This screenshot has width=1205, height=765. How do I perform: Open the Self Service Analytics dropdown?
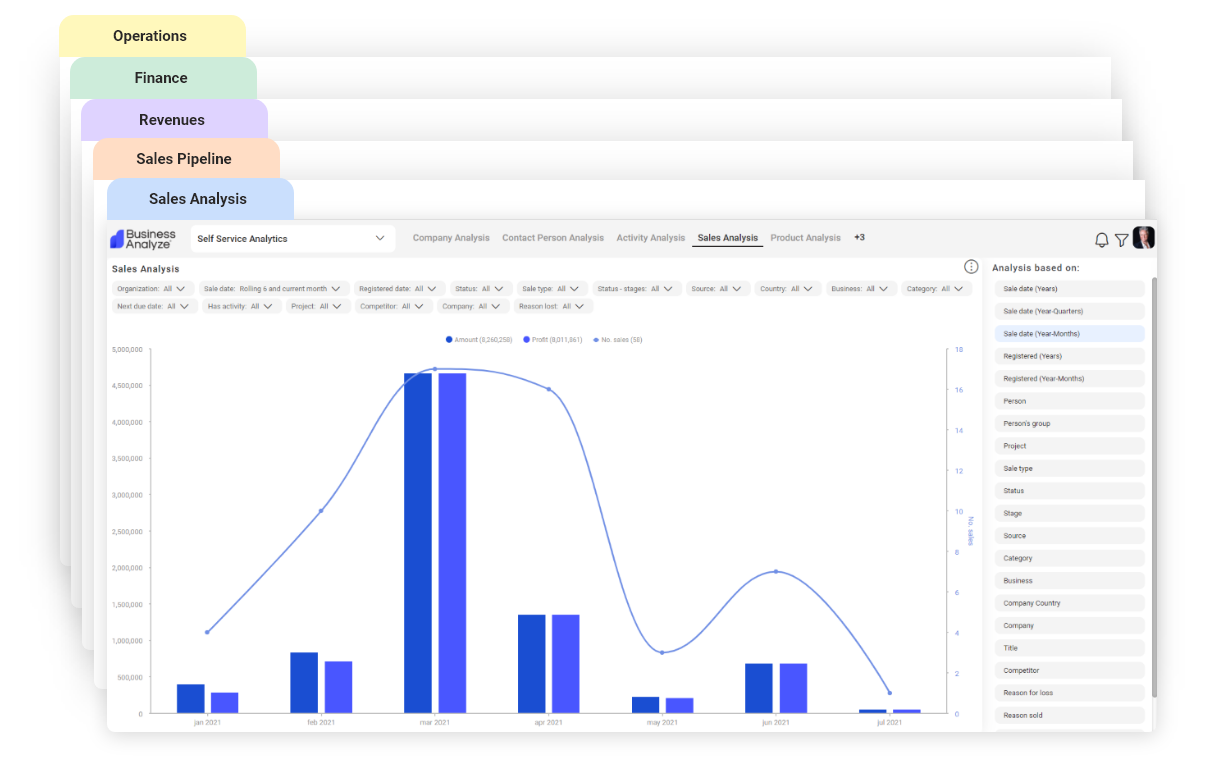click(x=291, y=238)
